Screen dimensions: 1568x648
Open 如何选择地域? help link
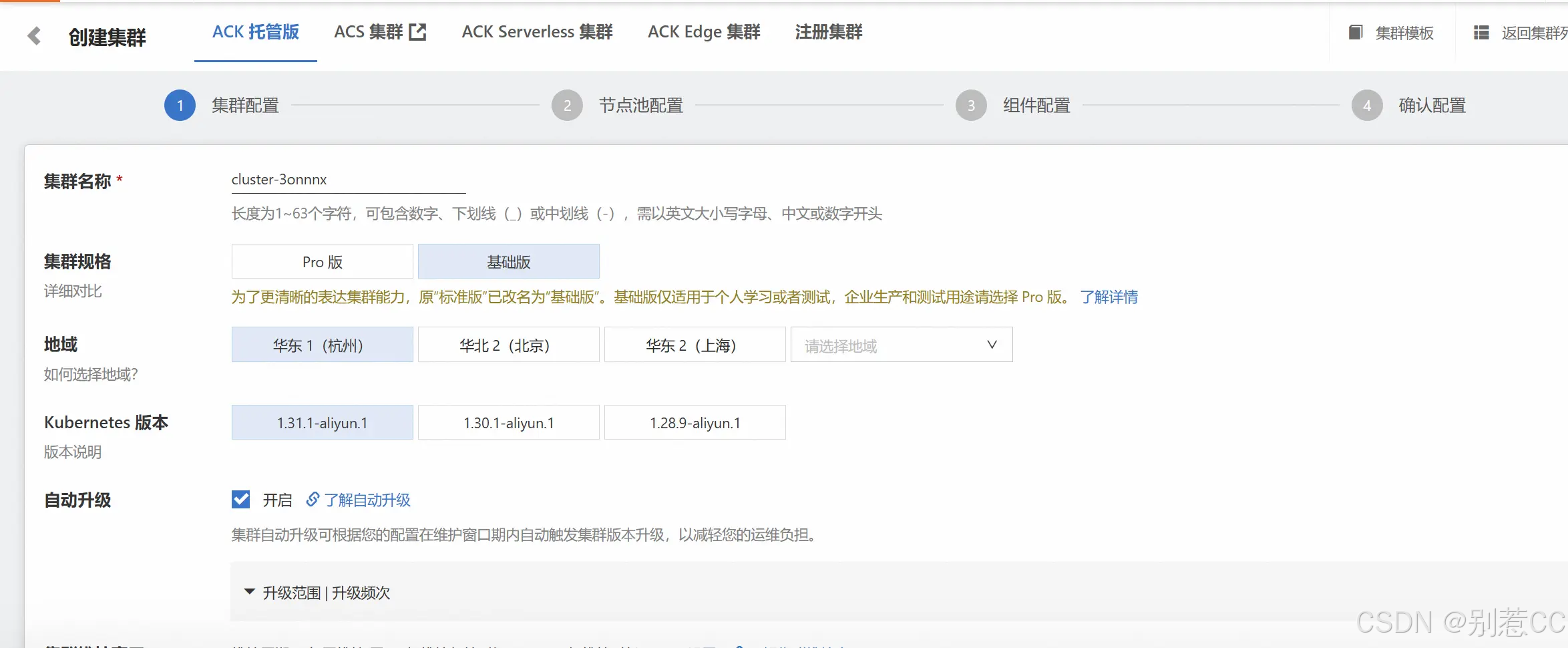pos(91,374)
